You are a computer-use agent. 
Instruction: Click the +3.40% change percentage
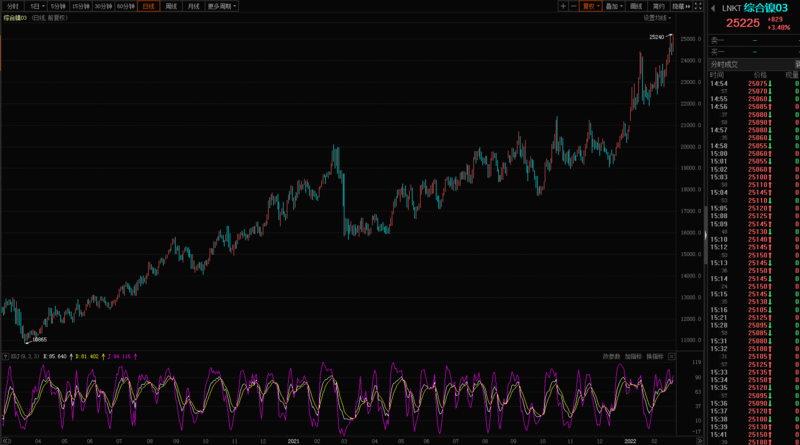click(x=779, y=28)
